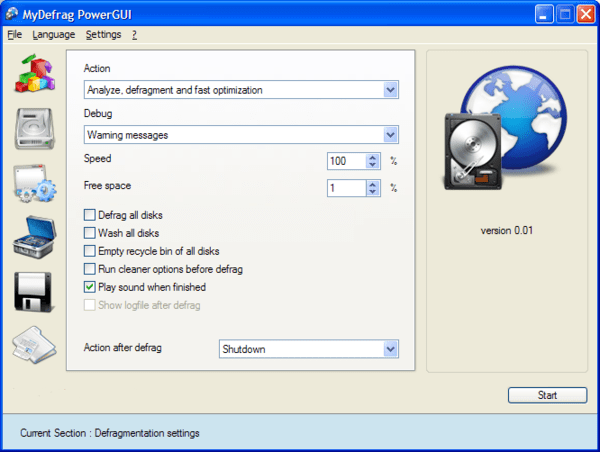Uncheck Play sound when finished
The height and width of the screenshot is (452, 600).
(90, 287)
